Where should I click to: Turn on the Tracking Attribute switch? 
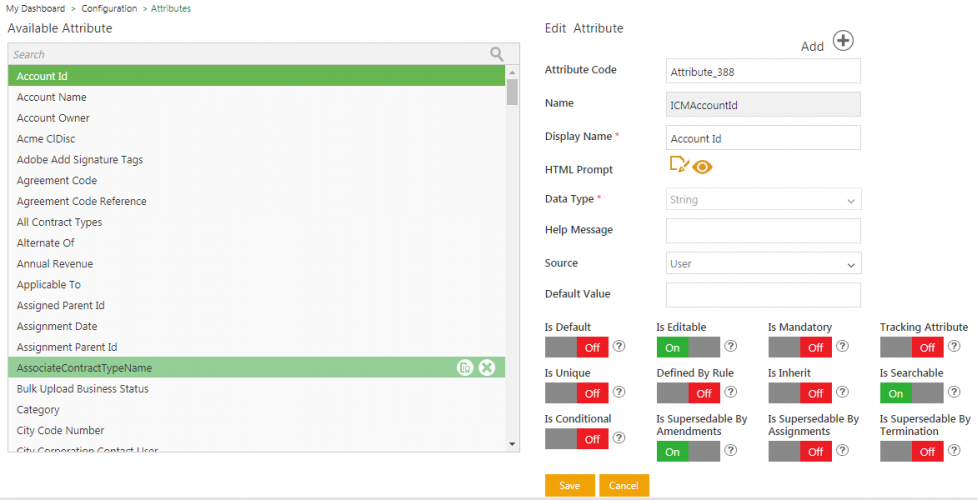(911, 347)
